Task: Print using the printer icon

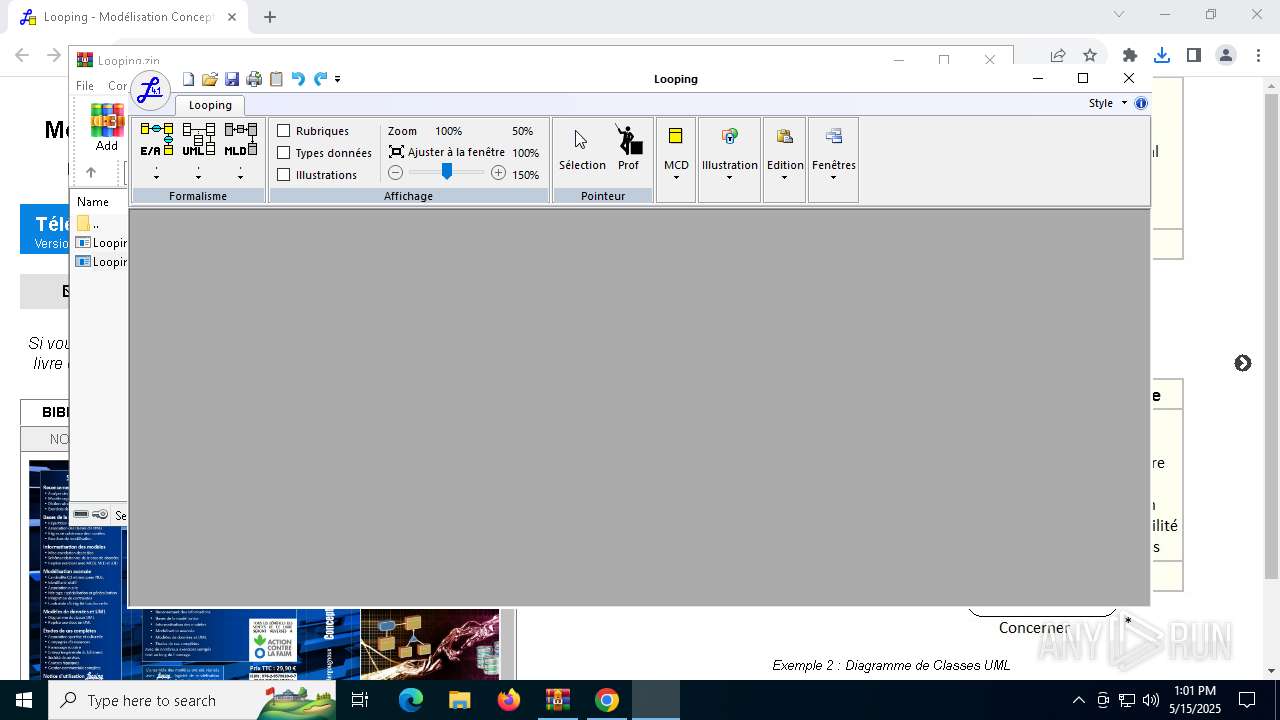Action: 254,79
